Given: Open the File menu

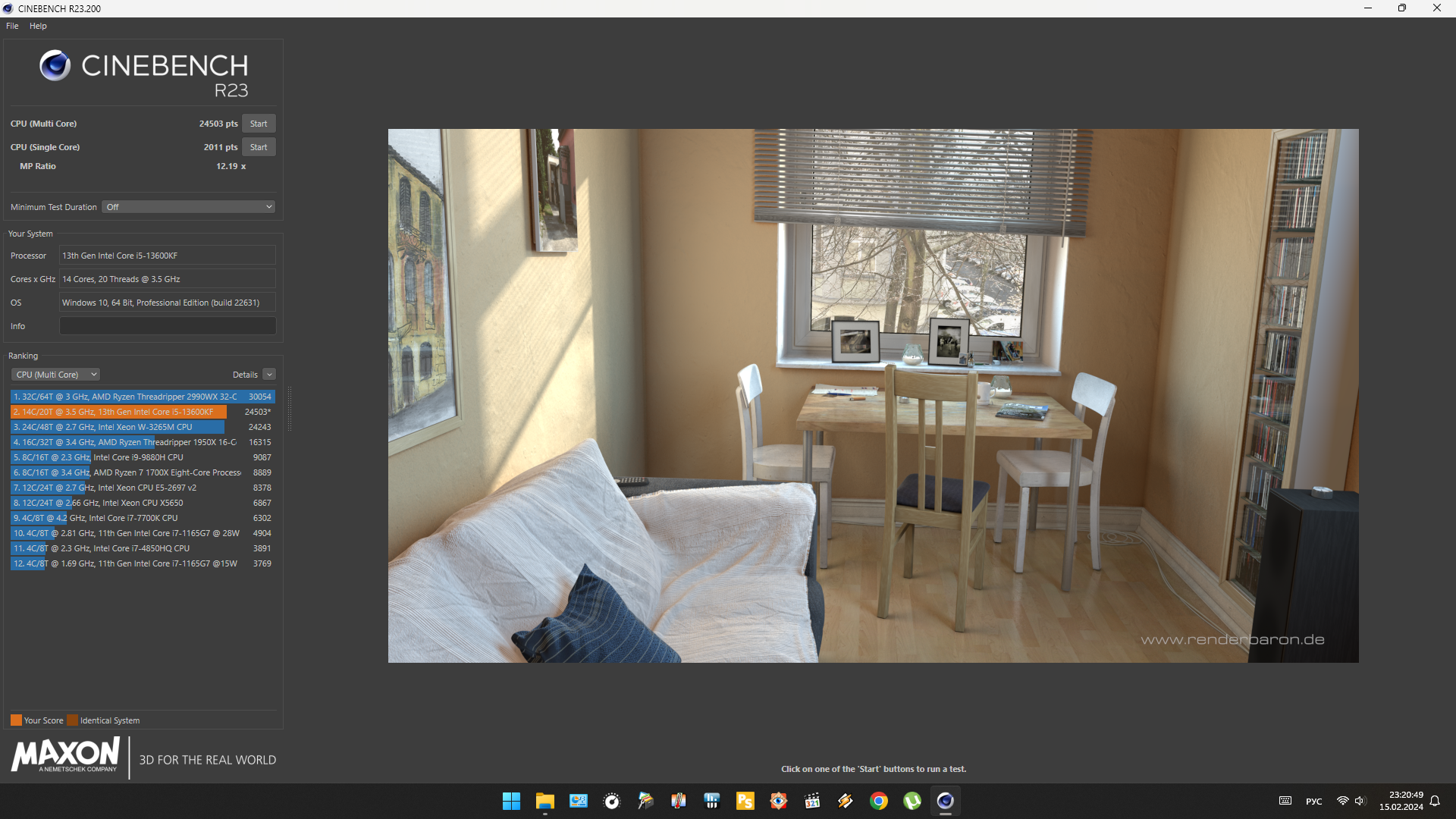Looking at the screenshot, I should [12, 26].
